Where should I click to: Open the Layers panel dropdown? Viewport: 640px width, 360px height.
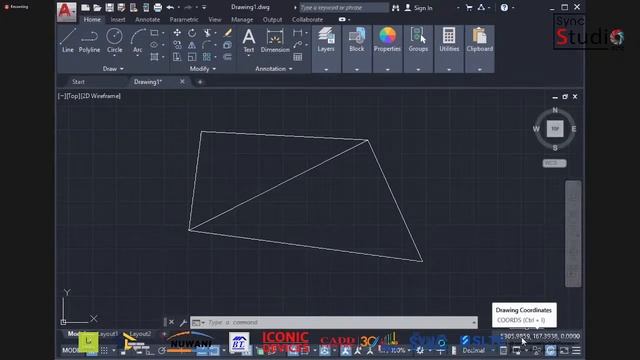pos(326,70)
